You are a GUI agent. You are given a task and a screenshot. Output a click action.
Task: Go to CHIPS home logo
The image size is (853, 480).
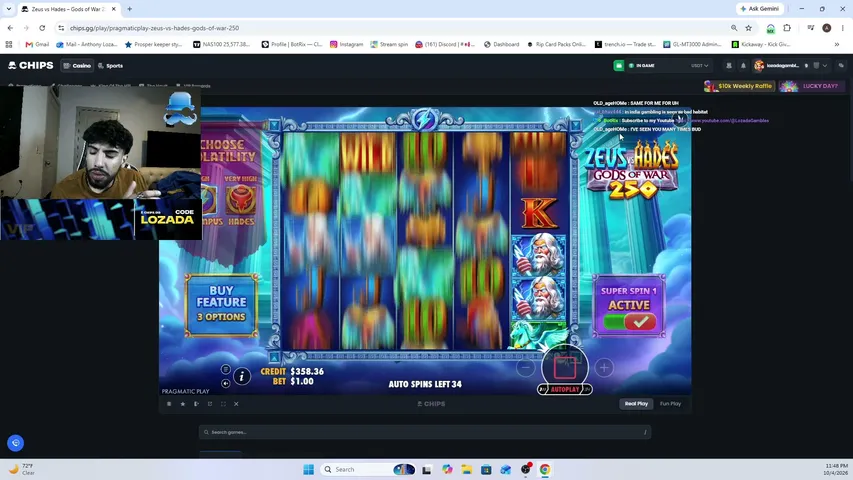point(31,65)
